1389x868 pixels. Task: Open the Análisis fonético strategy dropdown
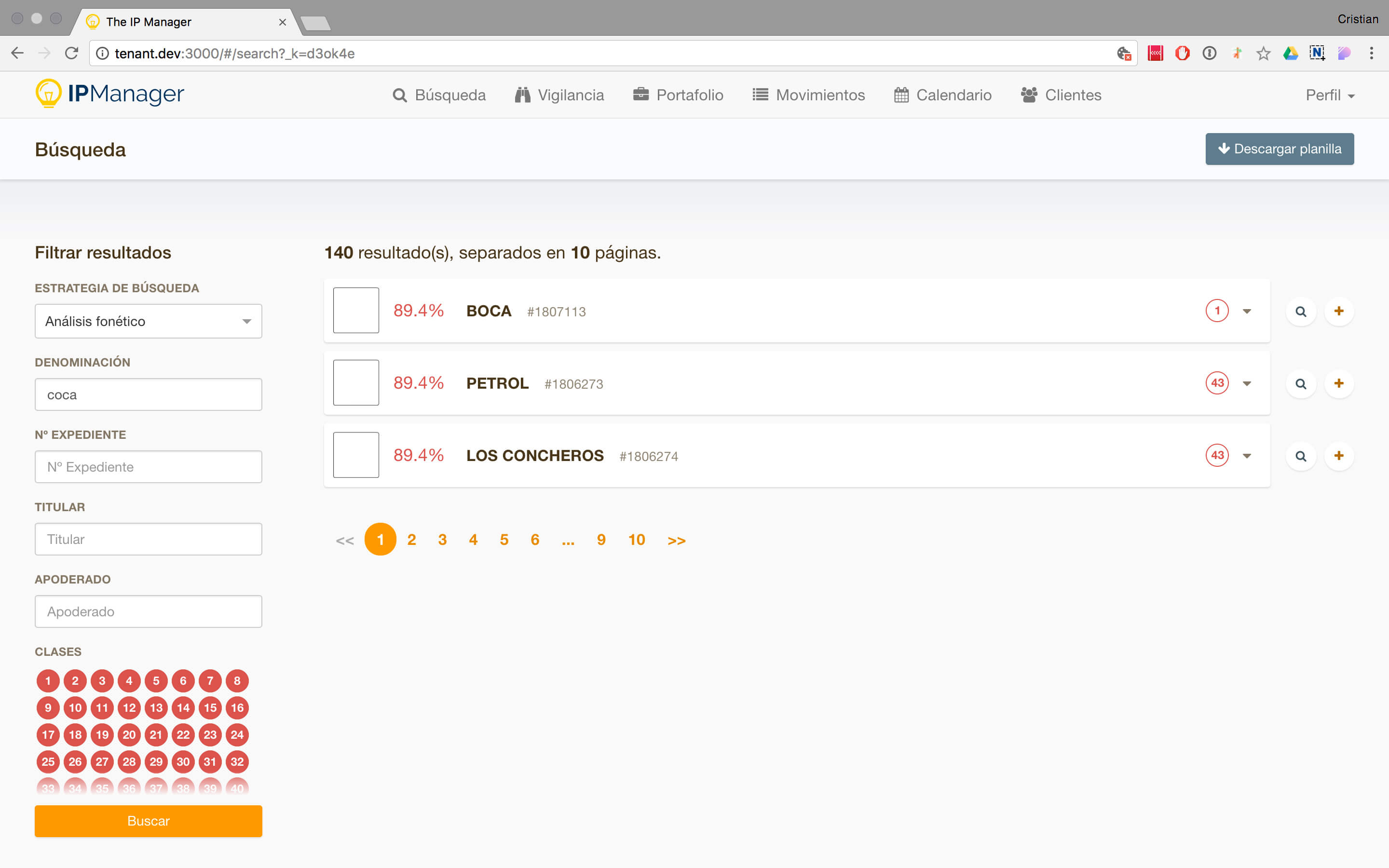(148, 321)
